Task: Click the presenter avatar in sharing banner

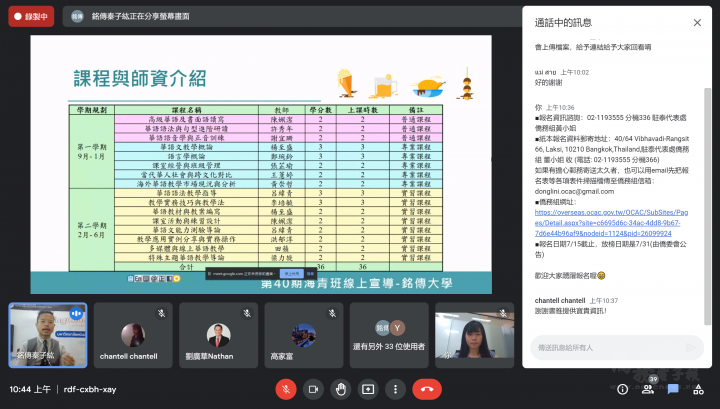Action: [77, 17]
